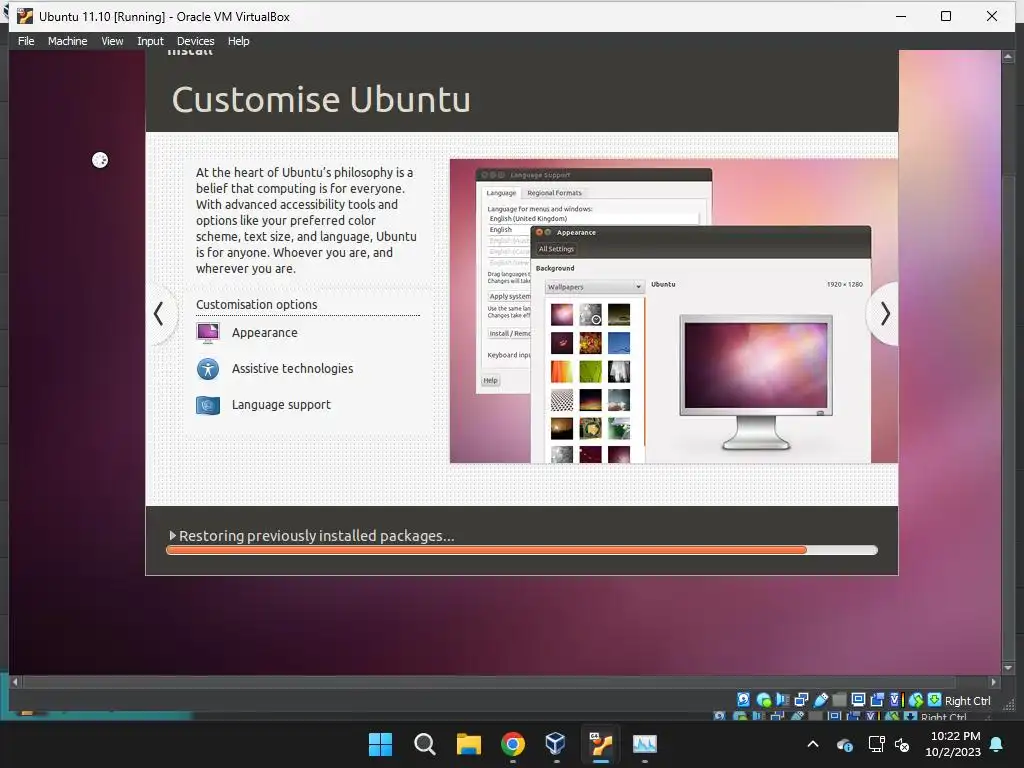Open the audio settings status icon
Screen dimensions: 1024x768
(782, 699)
